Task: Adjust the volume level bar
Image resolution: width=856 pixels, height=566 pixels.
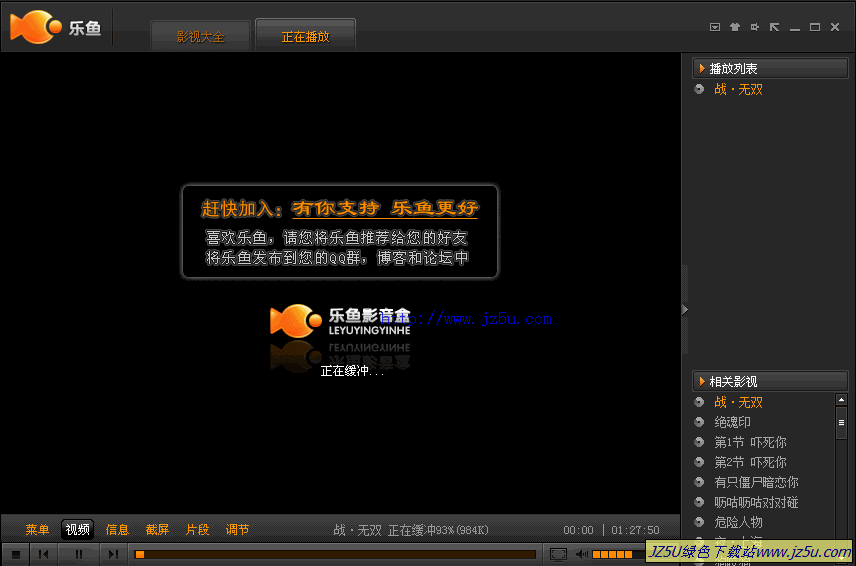Action: pos(617,555)
